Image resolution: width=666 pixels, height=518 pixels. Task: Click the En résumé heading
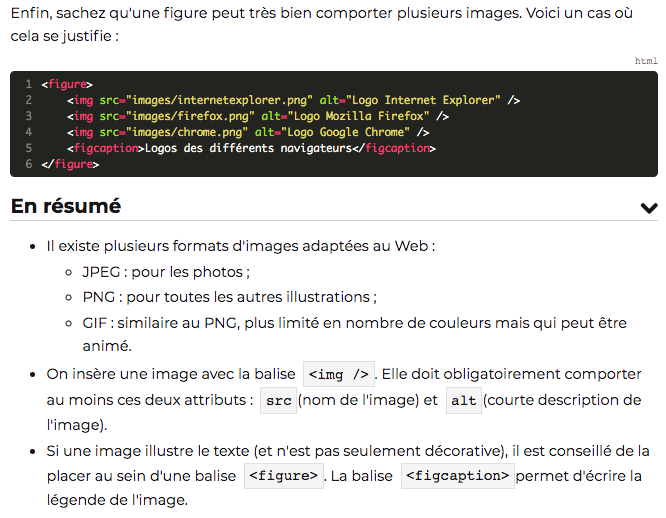[x=66, y=206]
